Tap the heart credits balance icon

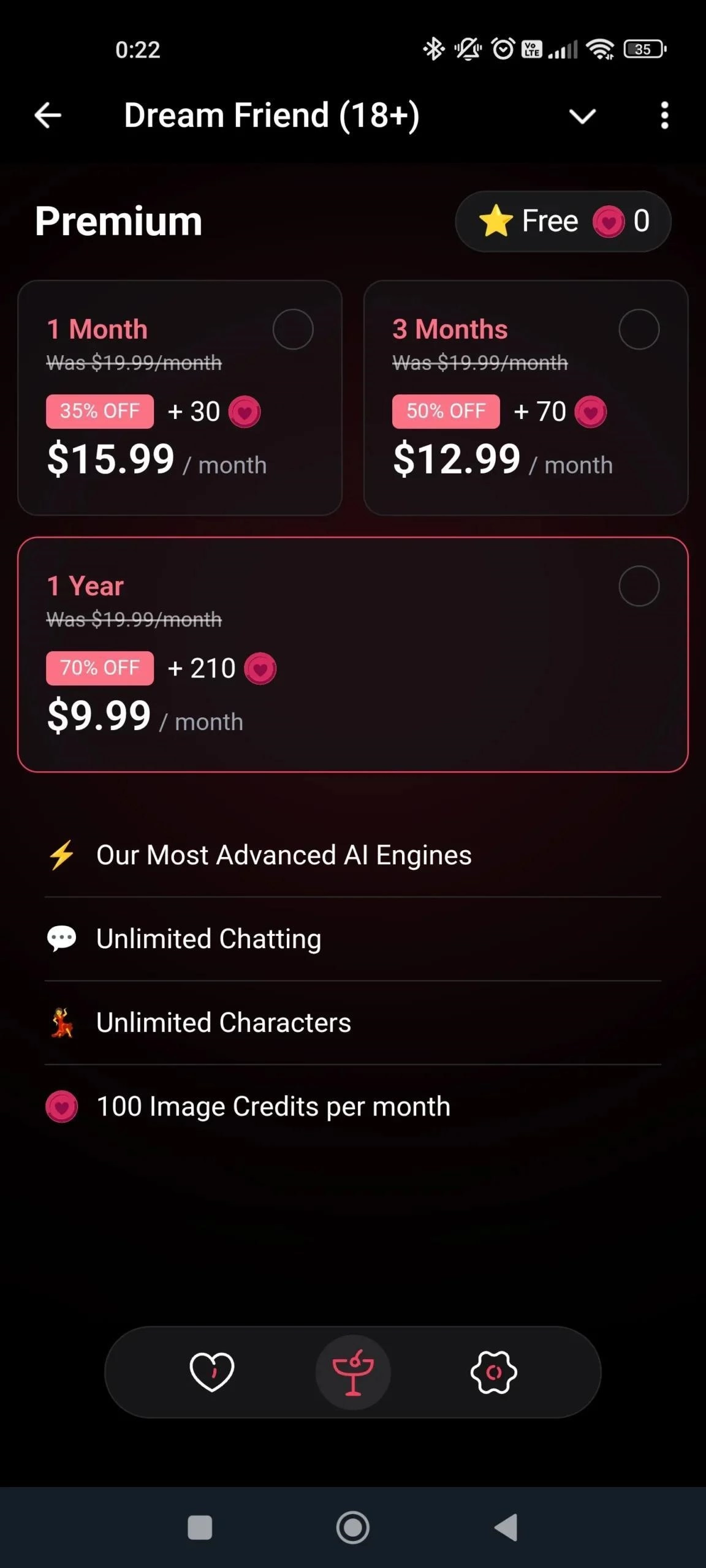coord(608,221)
